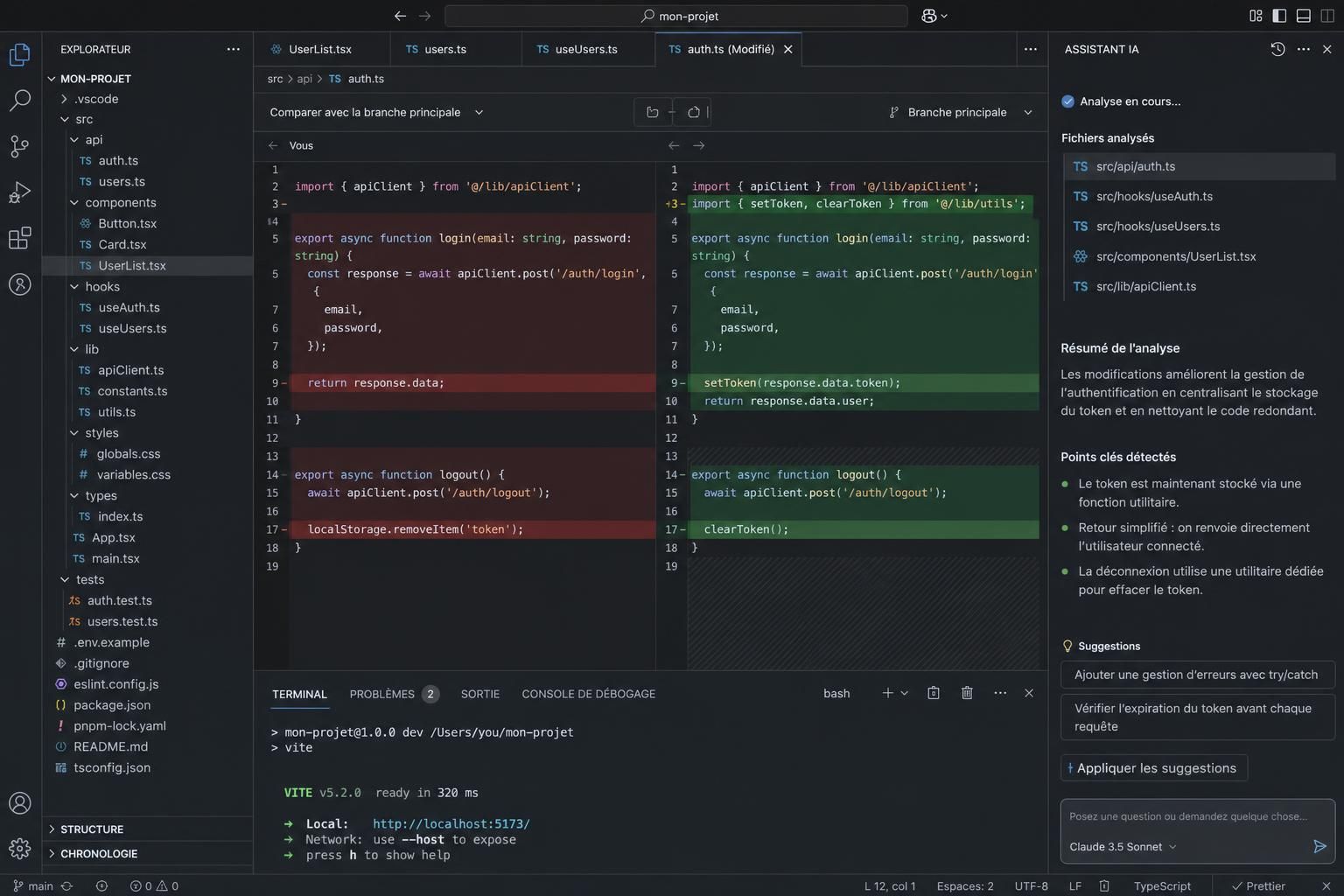This screenshot has width=1344, height=896.
Task: Open the AI assistant activity bar icon
Action: (19, 284)
